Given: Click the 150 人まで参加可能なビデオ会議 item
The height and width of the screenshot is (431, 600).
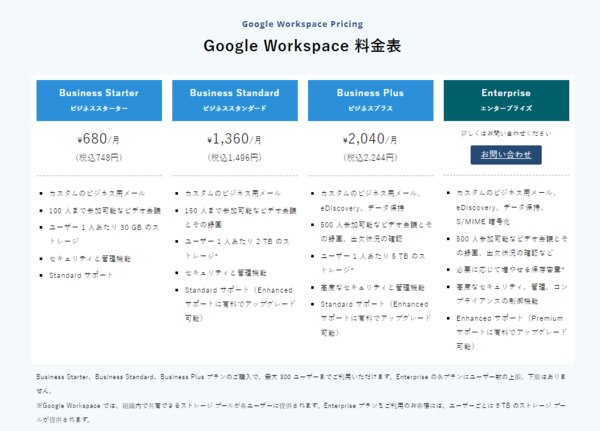Looking at the screenshot, I should [240, 217].
